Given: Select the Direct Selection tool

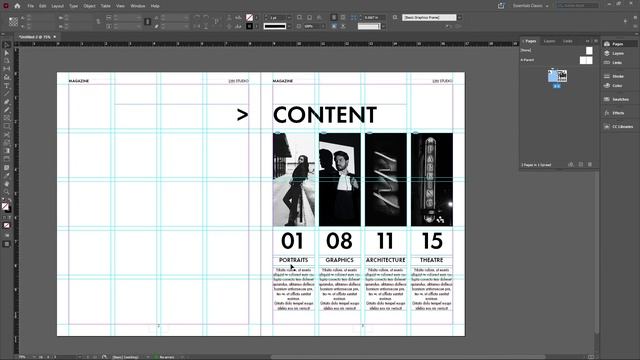Looking at the screenshot, I should click(7, 53).
